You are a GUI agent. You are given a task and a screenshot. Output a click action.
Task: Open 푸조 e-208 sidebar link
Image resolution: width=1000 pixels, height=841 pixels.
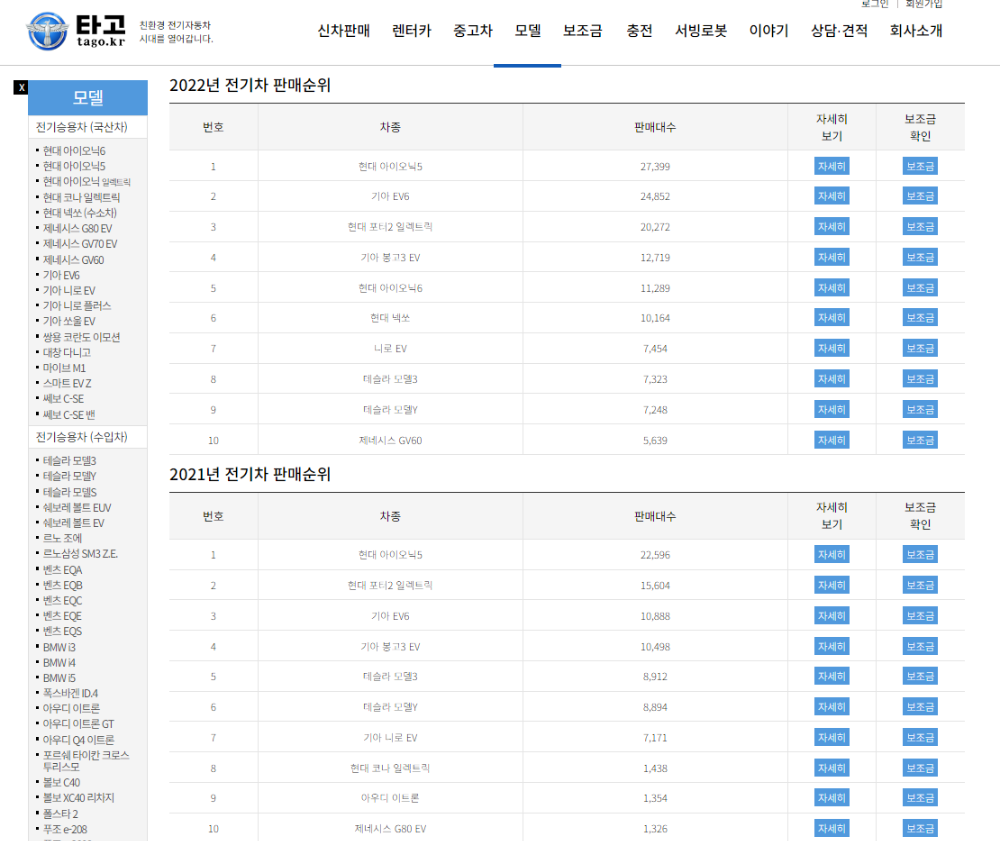pos(65,829)
